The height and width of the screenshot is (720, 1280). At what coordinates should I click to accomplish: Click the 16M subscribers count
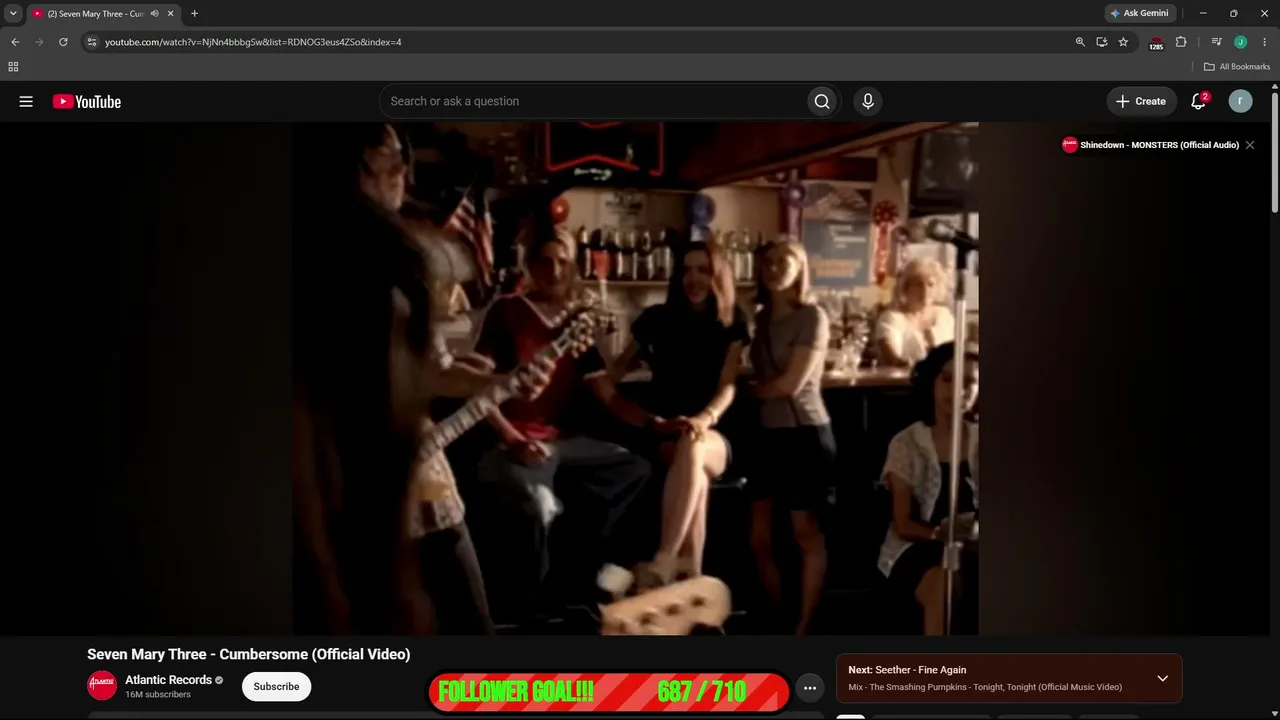158,694
